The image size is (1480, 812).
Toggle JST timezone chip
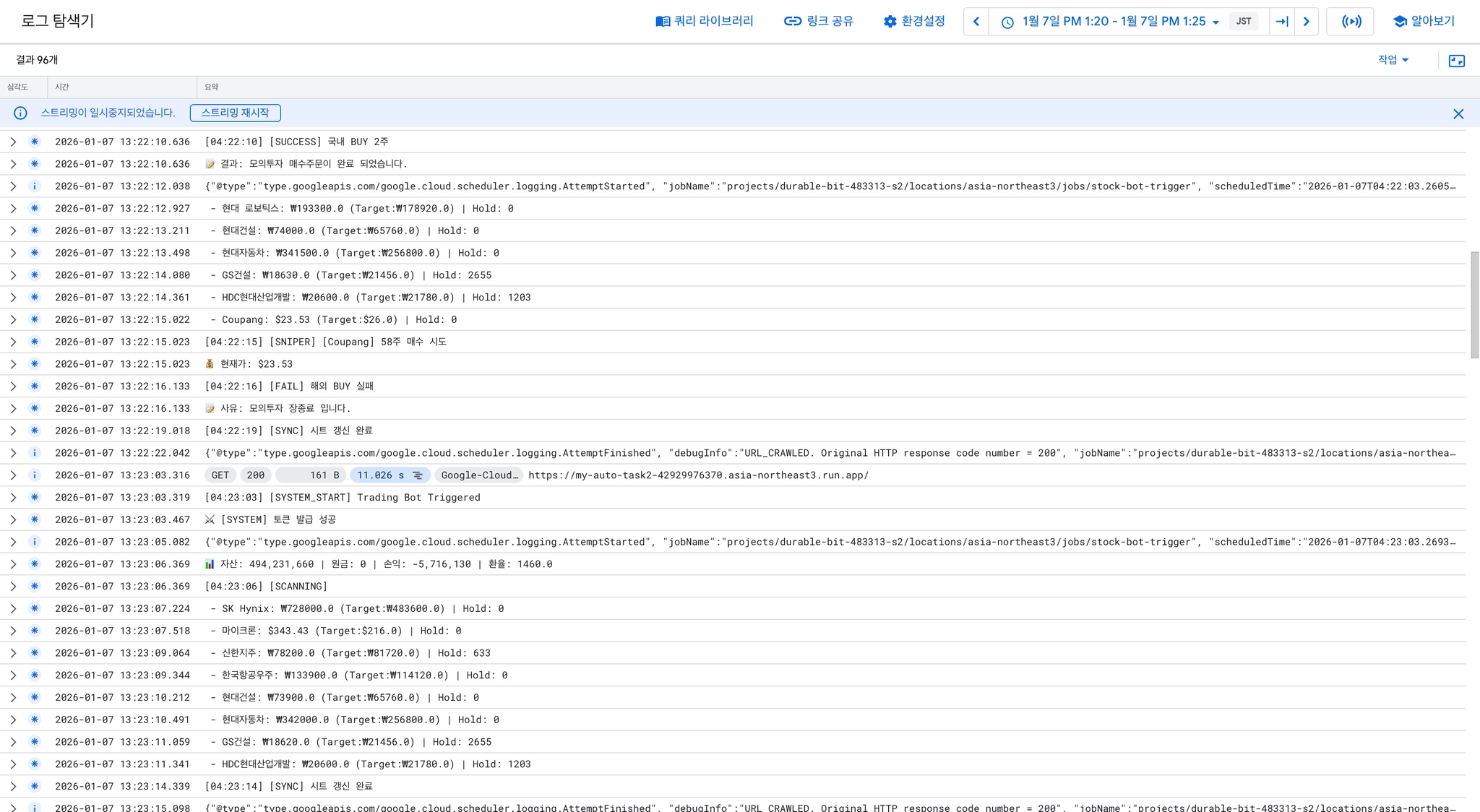(1243, 22)
